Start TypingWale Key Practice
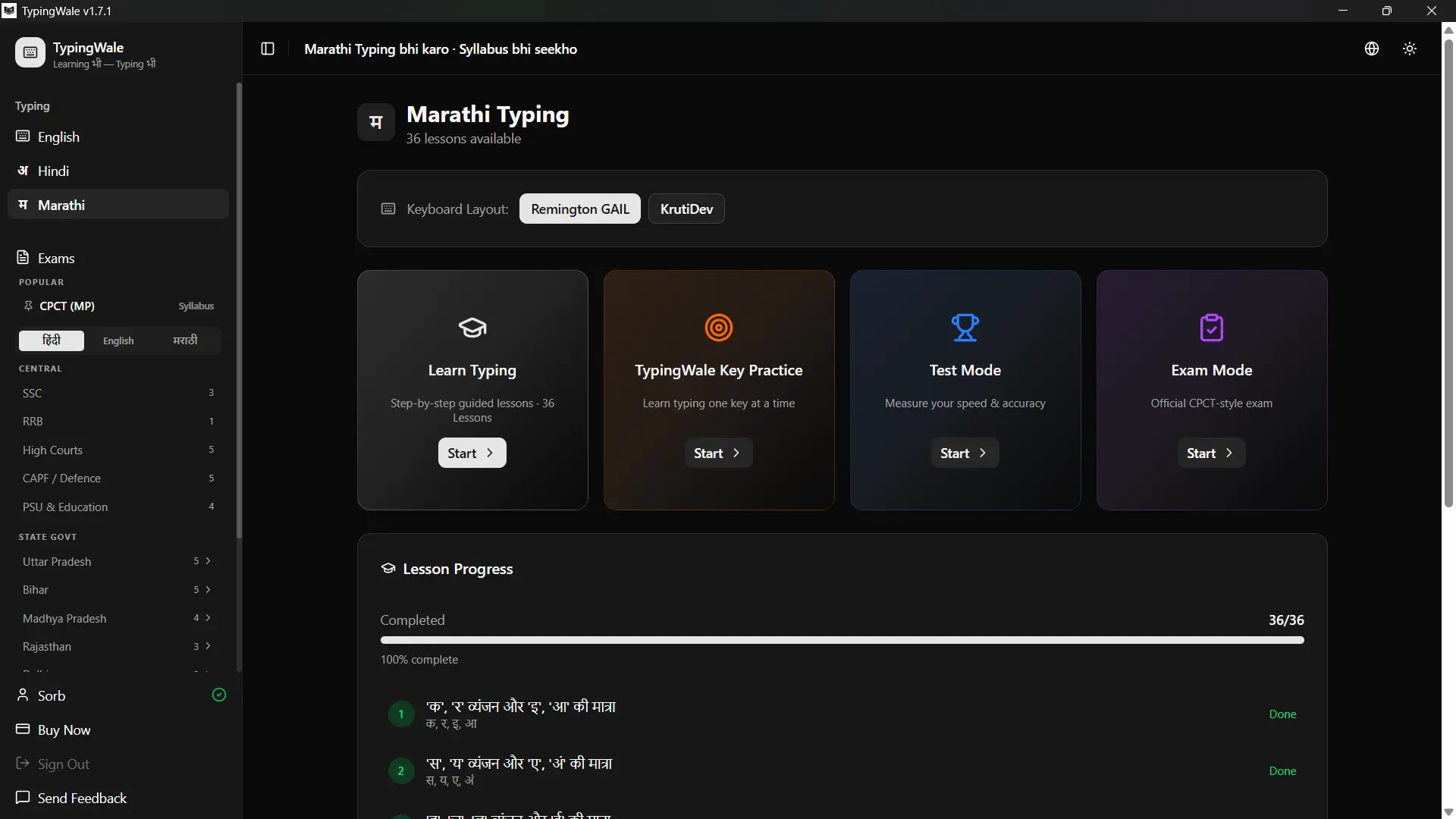 pos(718,453)
